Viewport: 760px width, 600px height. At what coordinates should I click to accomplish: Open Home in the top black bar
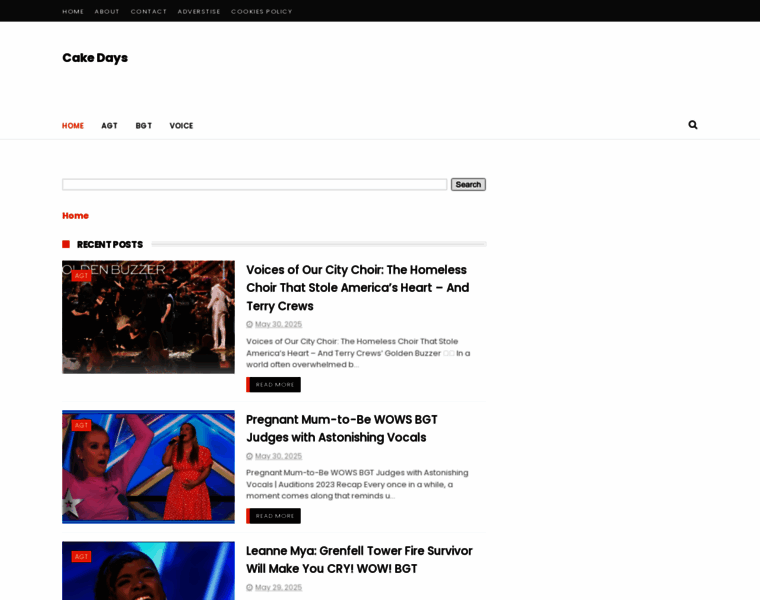tap(73, 11)
